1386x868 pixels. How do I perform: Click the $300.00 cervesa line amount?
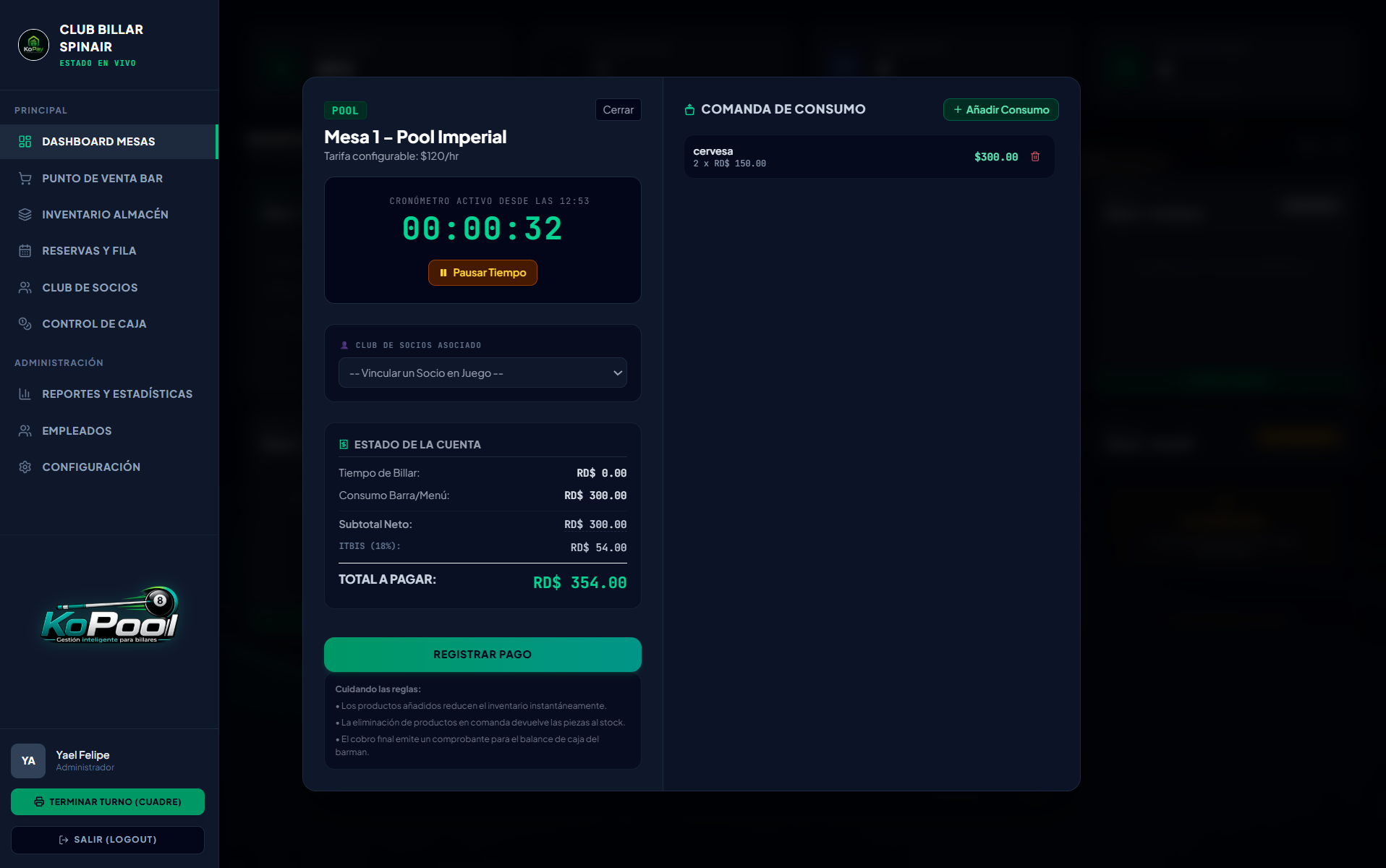pyautogui.click(x=996, y=157)
